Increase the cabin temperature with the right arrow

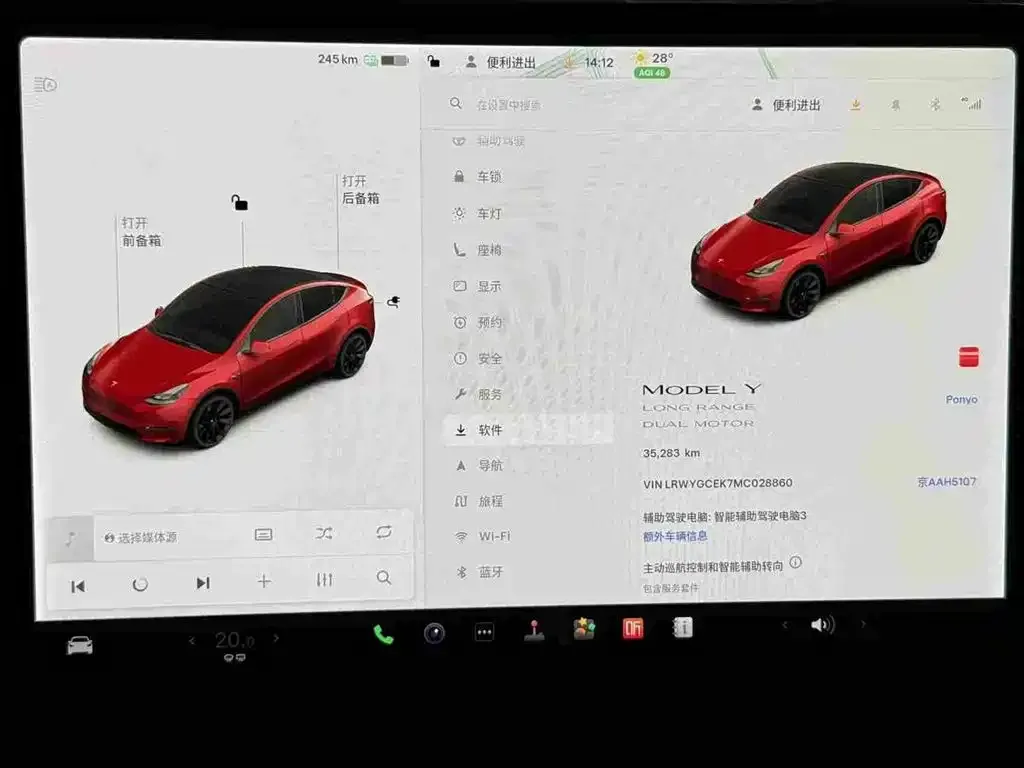(276, 638)
